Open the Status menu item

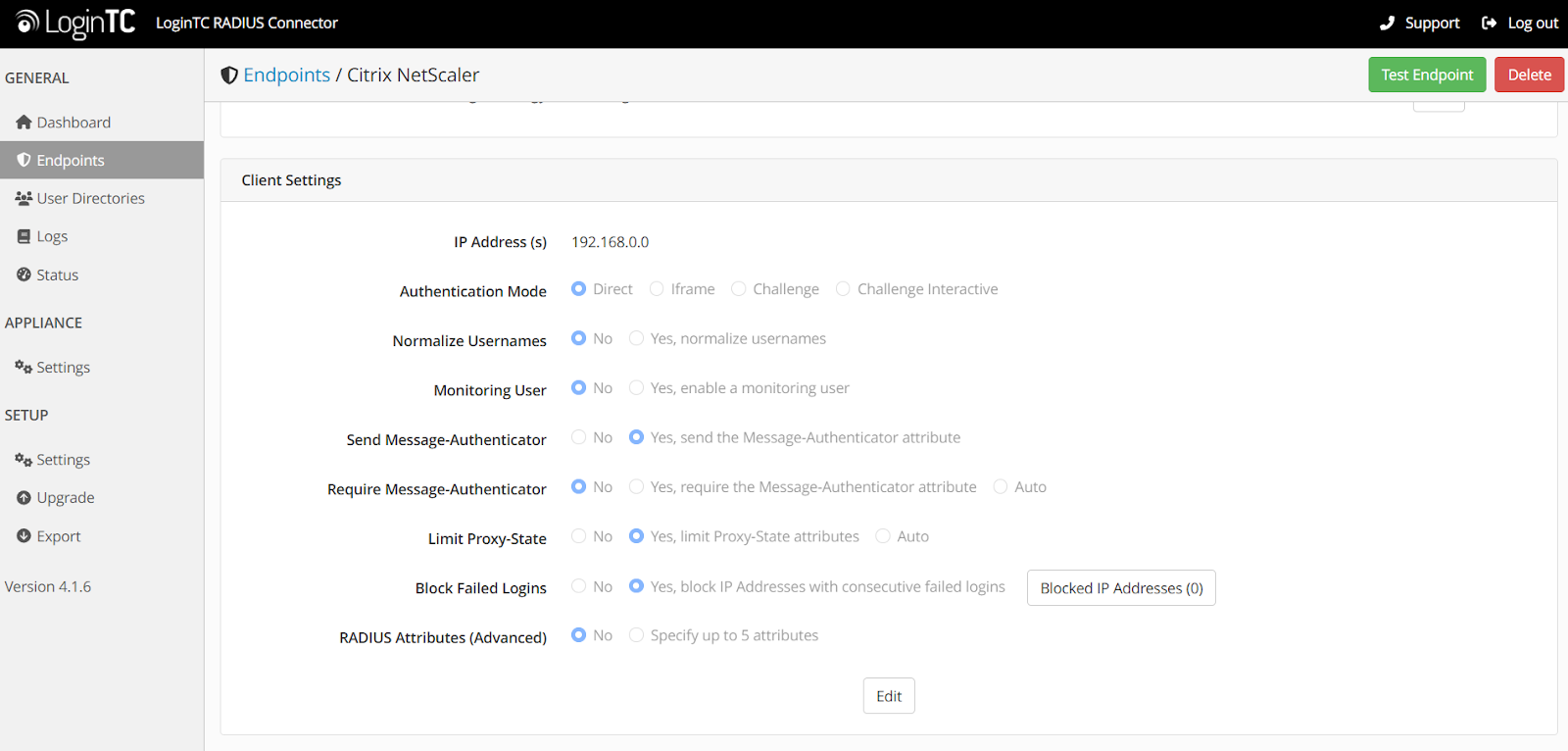pyautogui.click(x=102, y=275)
